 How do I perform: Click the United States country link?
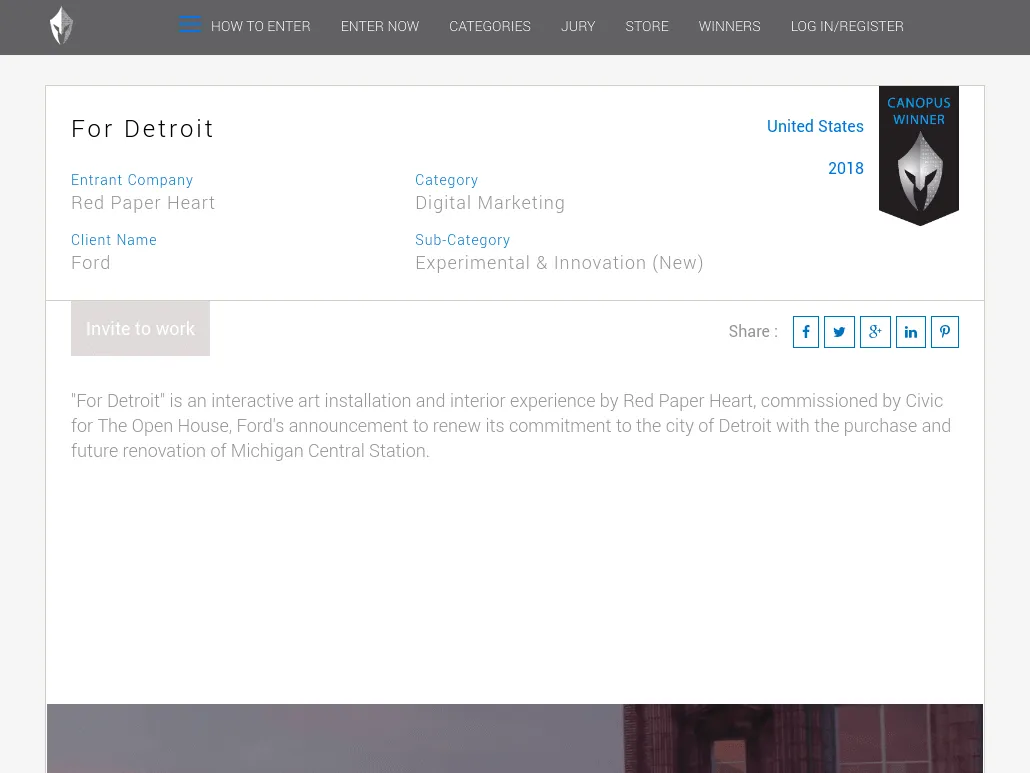click(815, 126)
